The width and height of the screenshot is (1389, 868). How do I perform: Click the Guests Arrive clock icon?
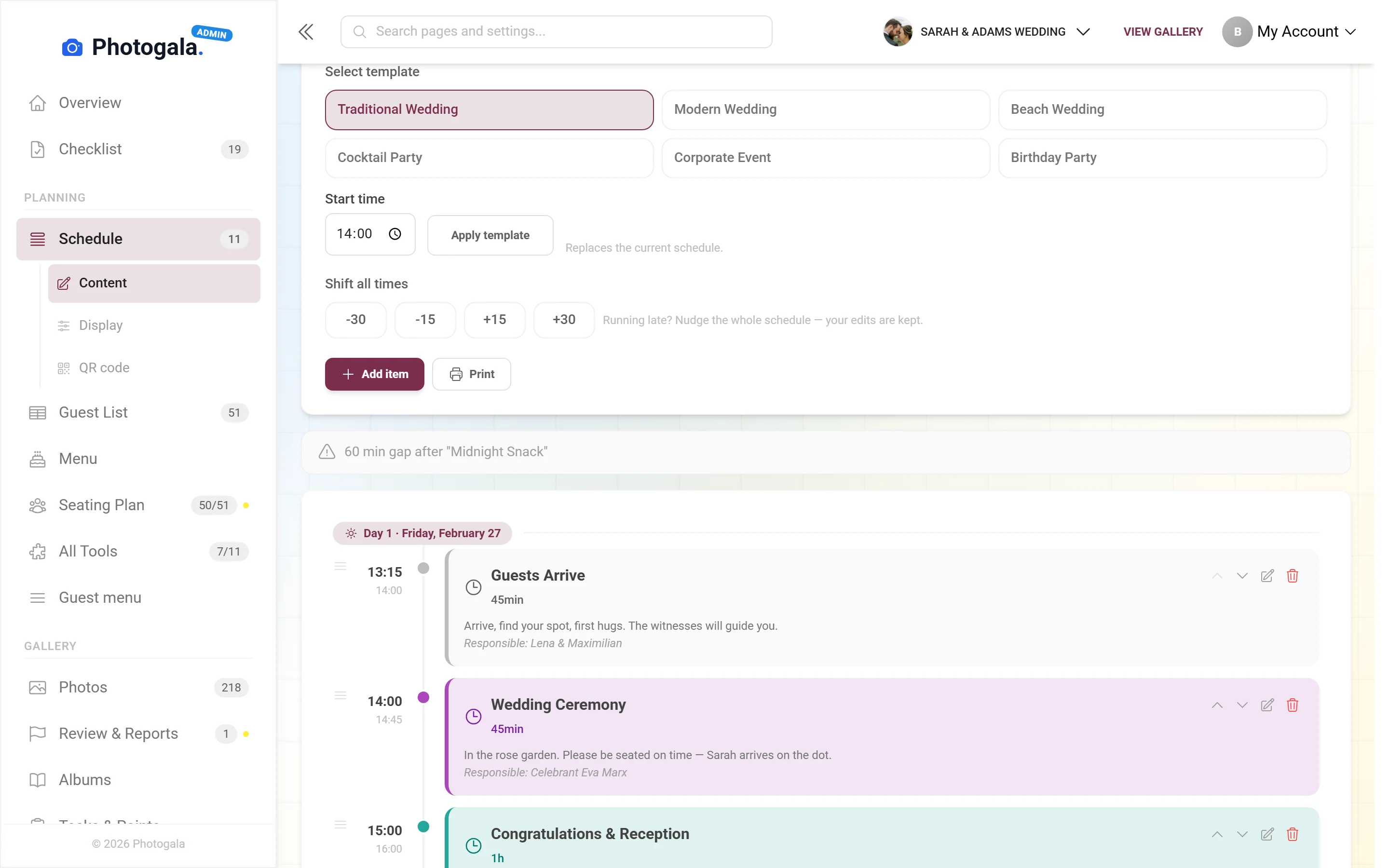473,587
